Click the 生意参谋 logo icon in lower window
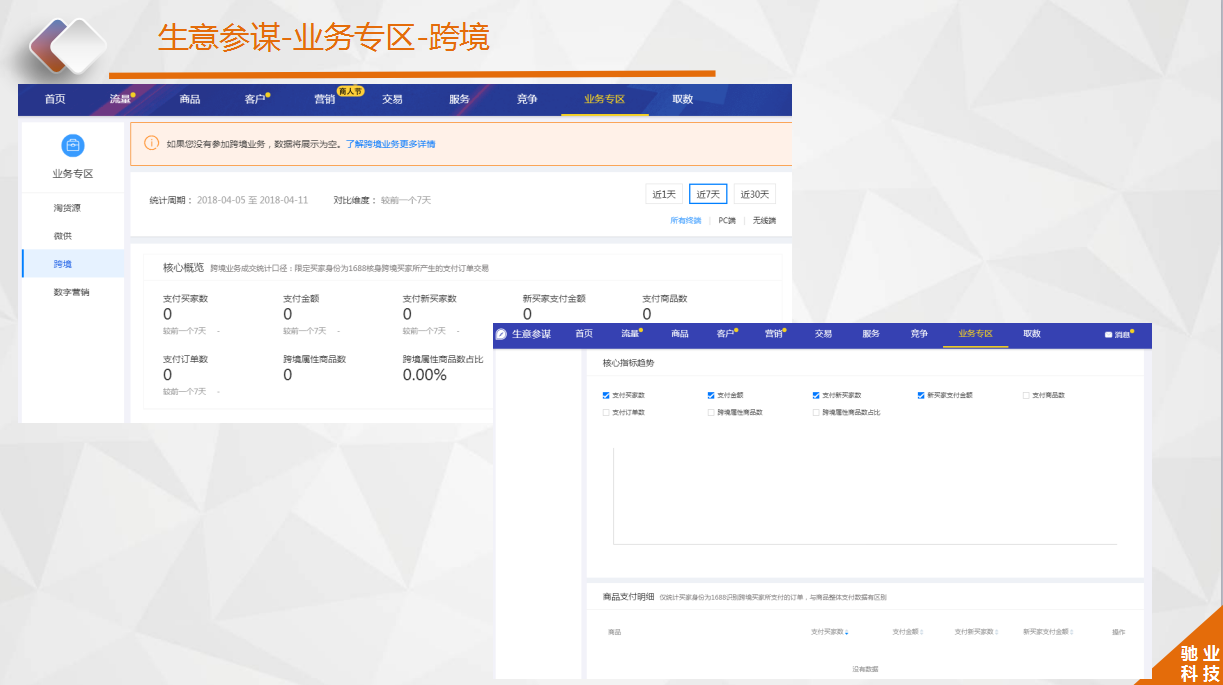The height and width of the screenshot is (685, 1223). [x=501, y=334]
